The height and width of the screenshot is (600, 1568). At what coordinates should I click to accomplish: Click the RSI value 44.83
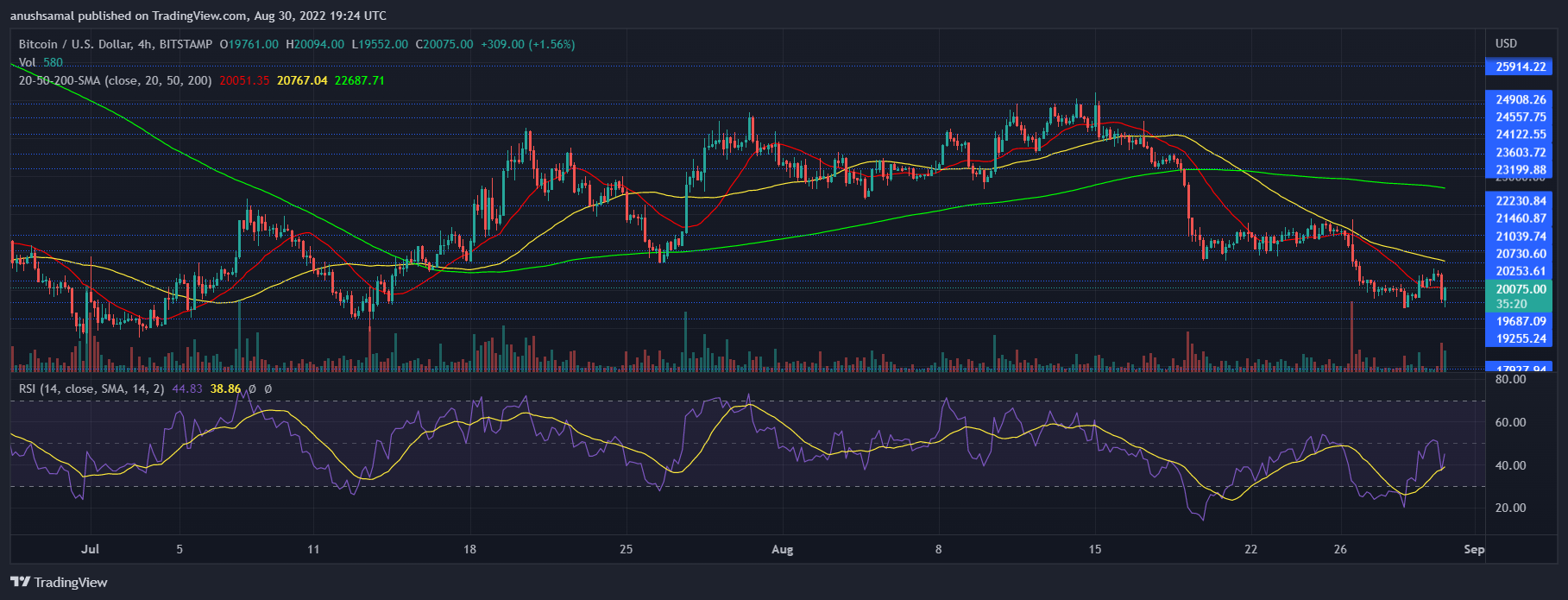tap(187, 388)
